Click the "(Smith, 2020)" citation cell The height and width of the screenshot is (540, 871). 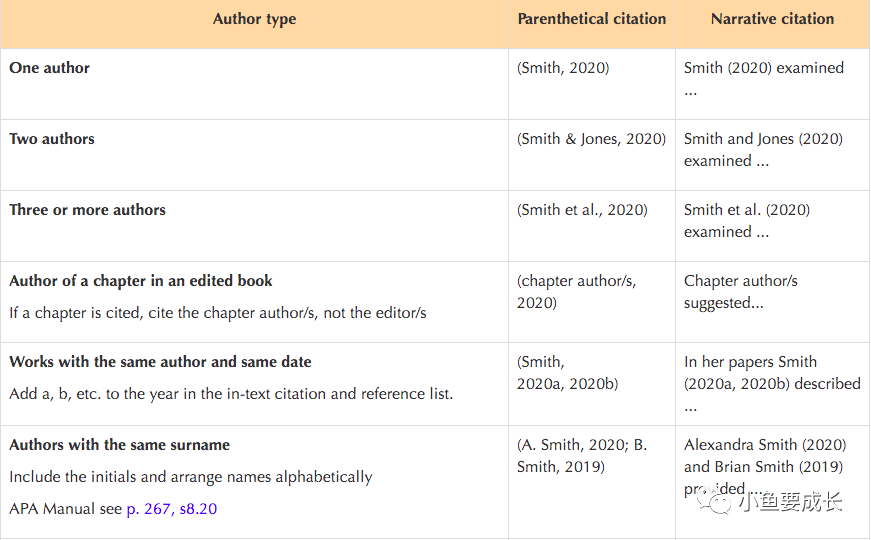tap(563, 68)
